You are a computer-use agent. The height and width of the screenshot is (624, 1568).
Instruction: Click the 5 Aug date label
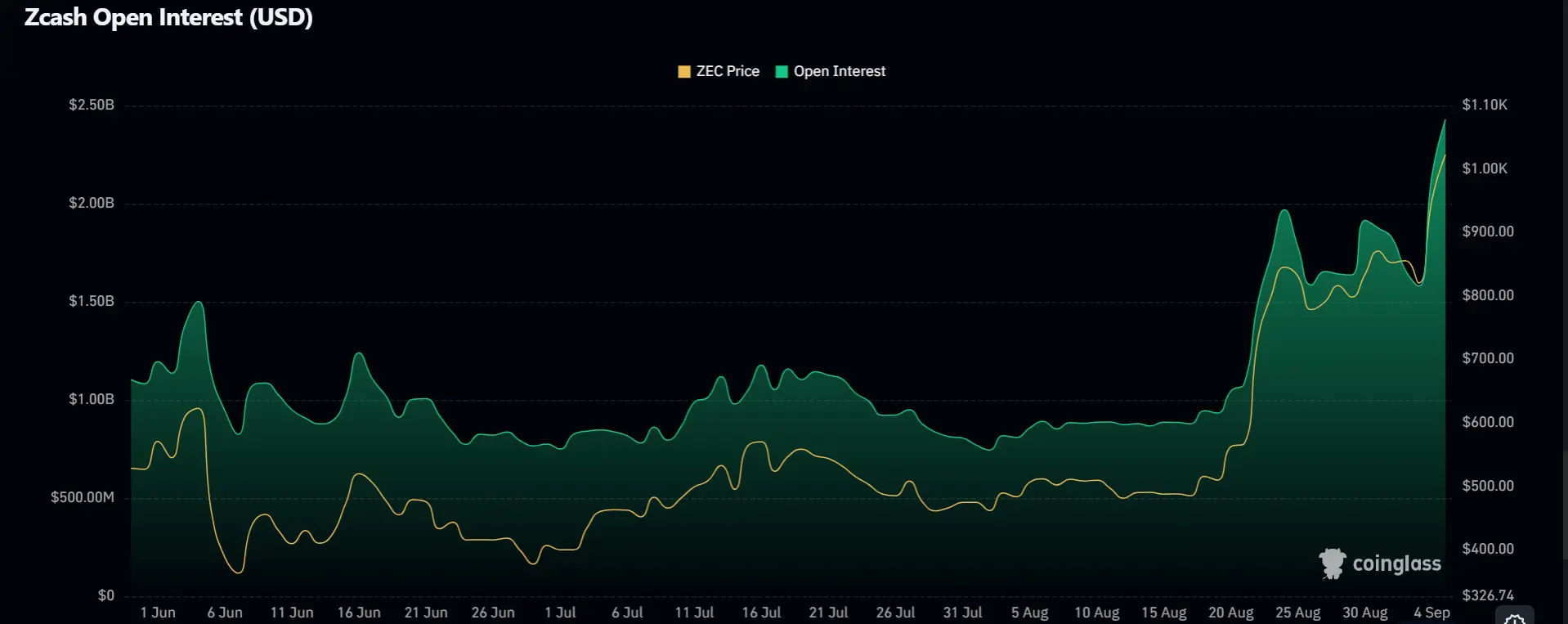[x=1029, y=613]
